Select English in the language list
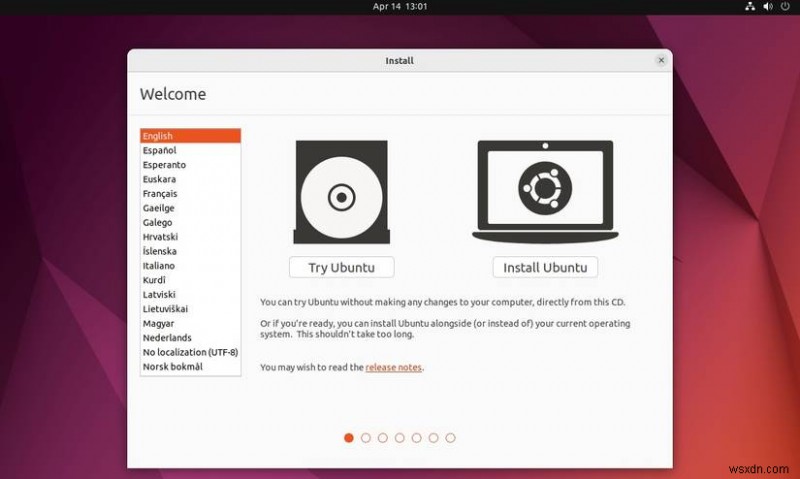This screenshot has height=479, width=800. 190,136
